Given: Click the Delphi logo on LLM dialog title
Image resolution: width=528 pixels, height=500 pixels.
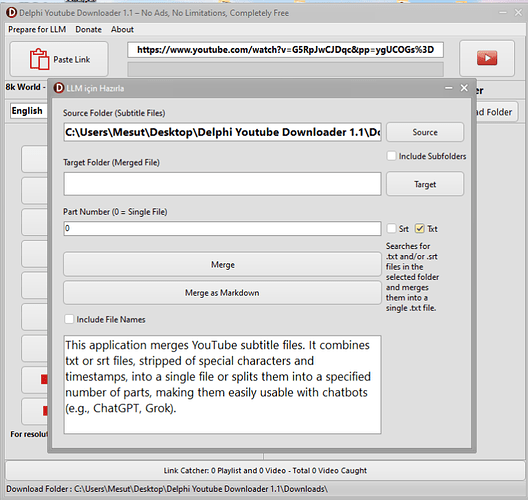Looking at the screenshot, I should pos(59,88).
